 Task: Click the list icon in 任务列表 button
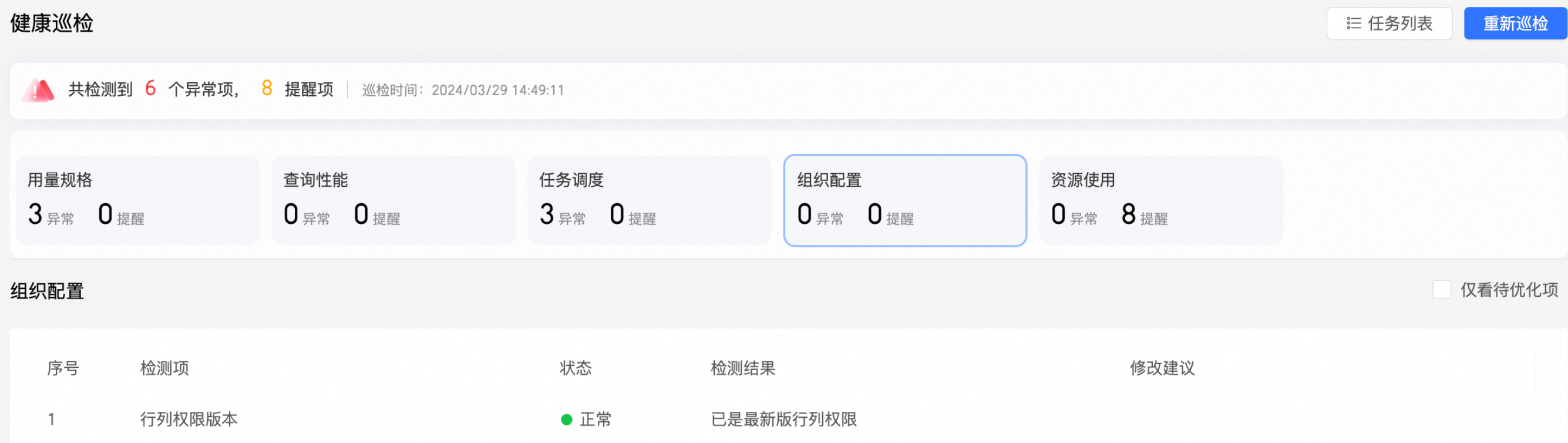pyautogui.click(x=1353, y=24)
